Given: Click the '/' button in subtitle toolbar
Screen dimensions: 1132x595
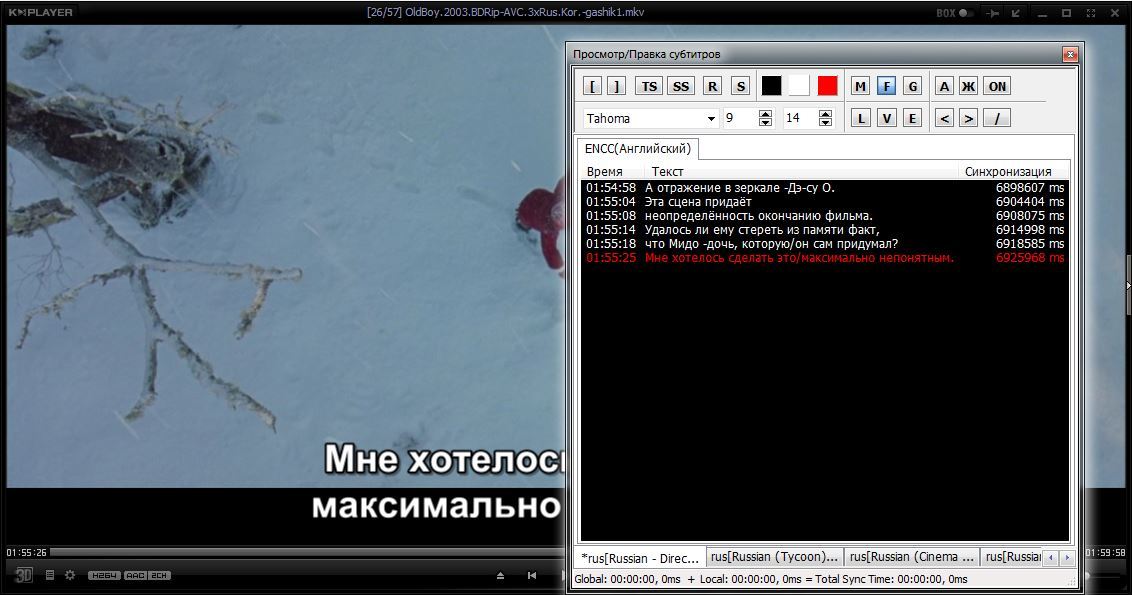Looking at the screenshot, I should [x=997, y=118].
